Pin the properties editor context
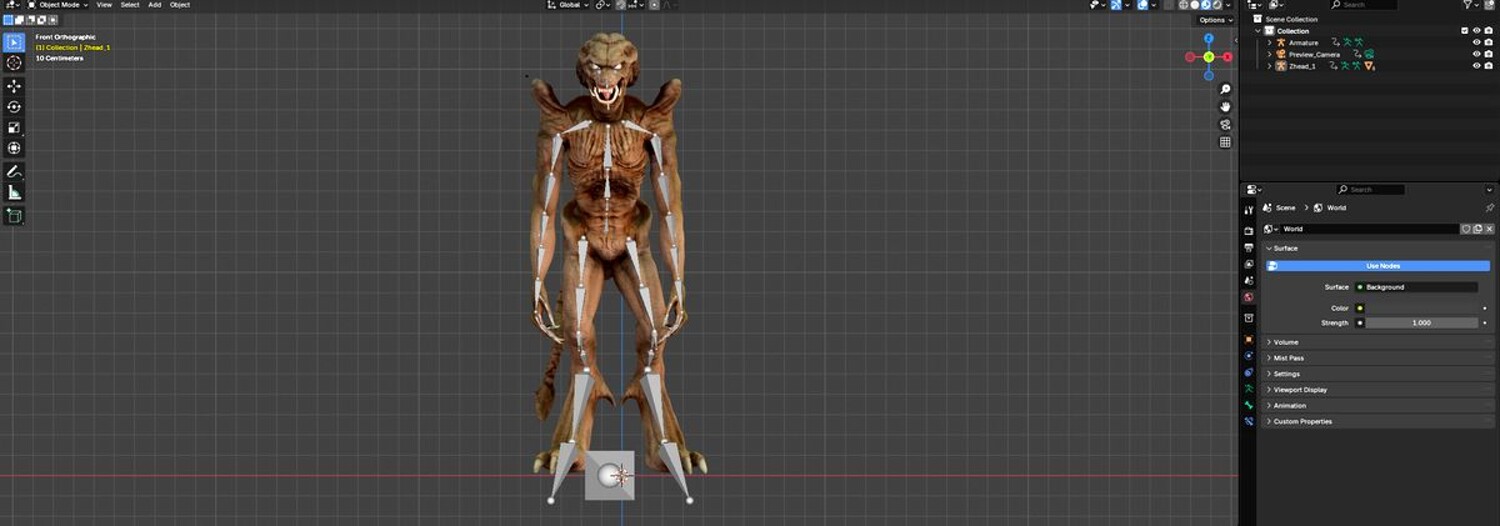The height and width of the screenshot is (526, 1500). tap(1490, 208)
